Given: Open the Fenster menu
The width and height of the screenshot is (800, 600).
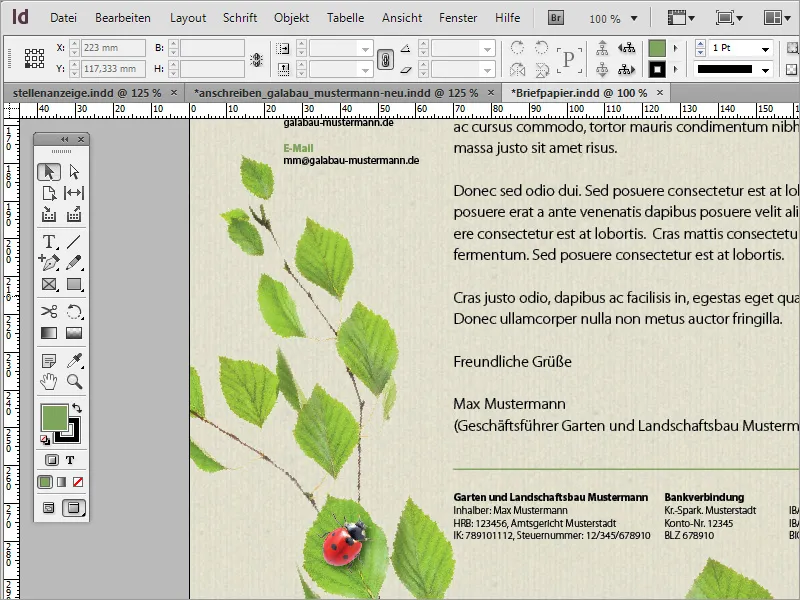Looking at the screenshot, I should click(458, 18).
